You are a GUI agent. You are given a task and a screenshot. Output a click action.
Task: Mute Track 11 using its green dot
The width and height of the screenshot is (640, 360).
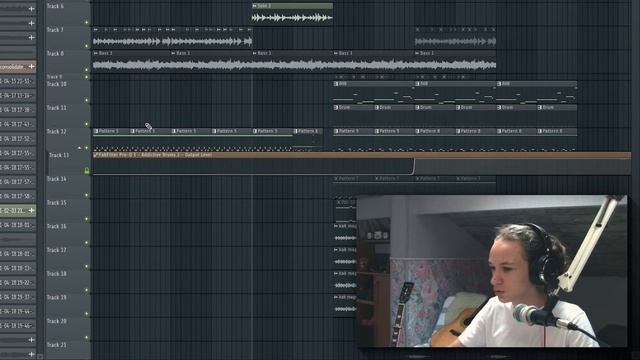click(87, 124)
